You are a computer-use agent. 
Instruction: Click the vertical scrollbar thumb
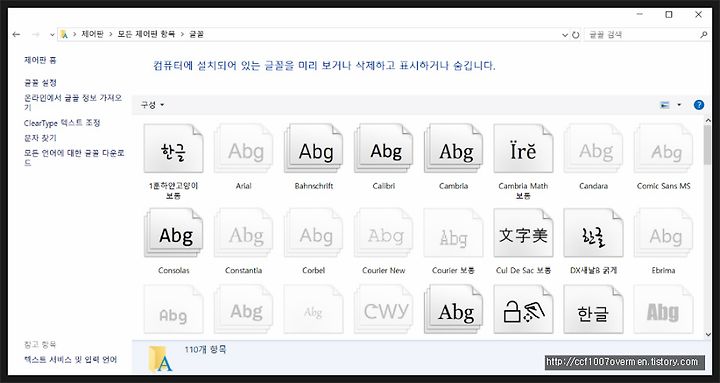pyautogui.click(x=707, y=144)
